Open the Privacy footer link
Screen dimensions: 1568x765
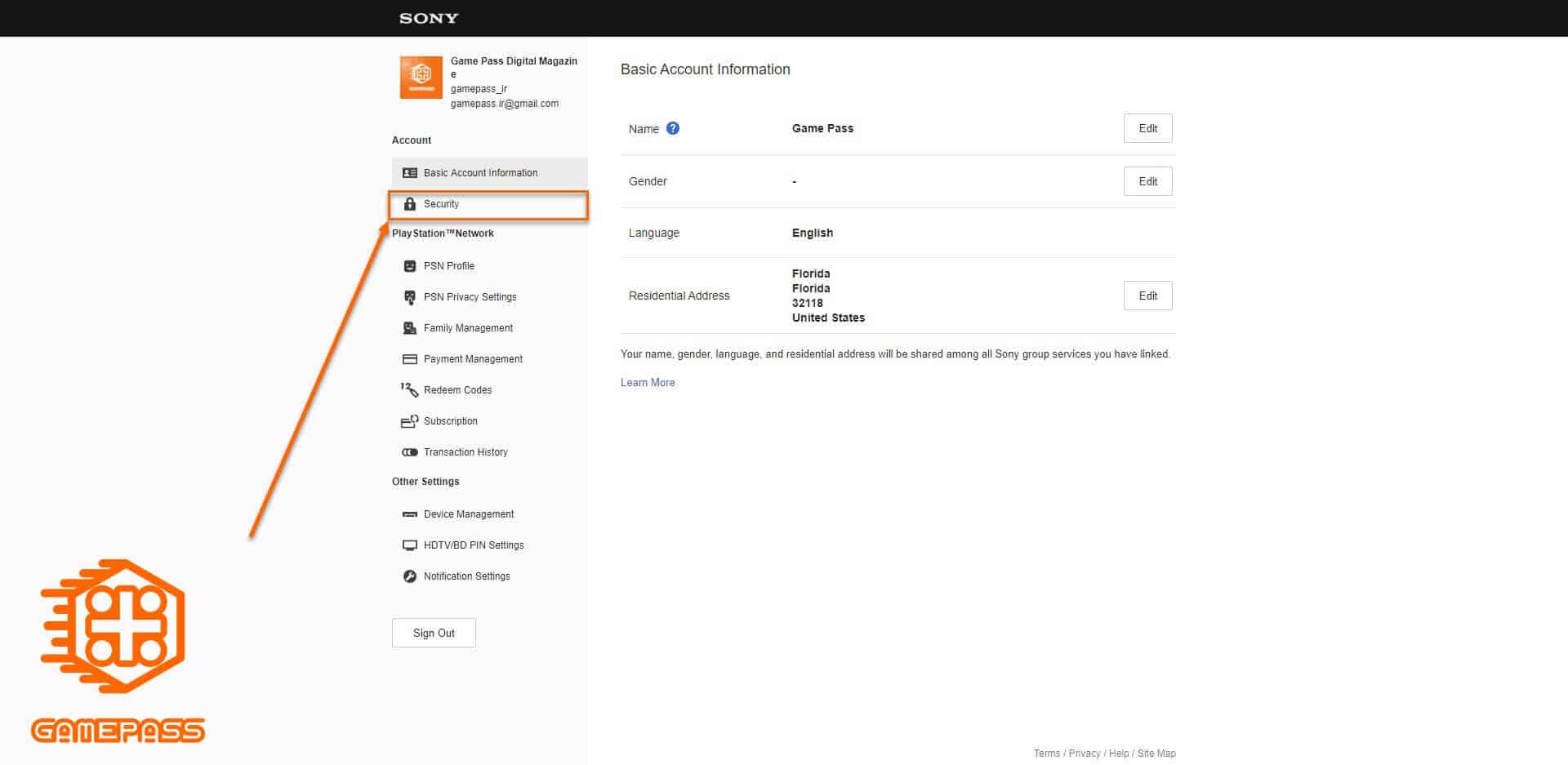coord(1084,754)
